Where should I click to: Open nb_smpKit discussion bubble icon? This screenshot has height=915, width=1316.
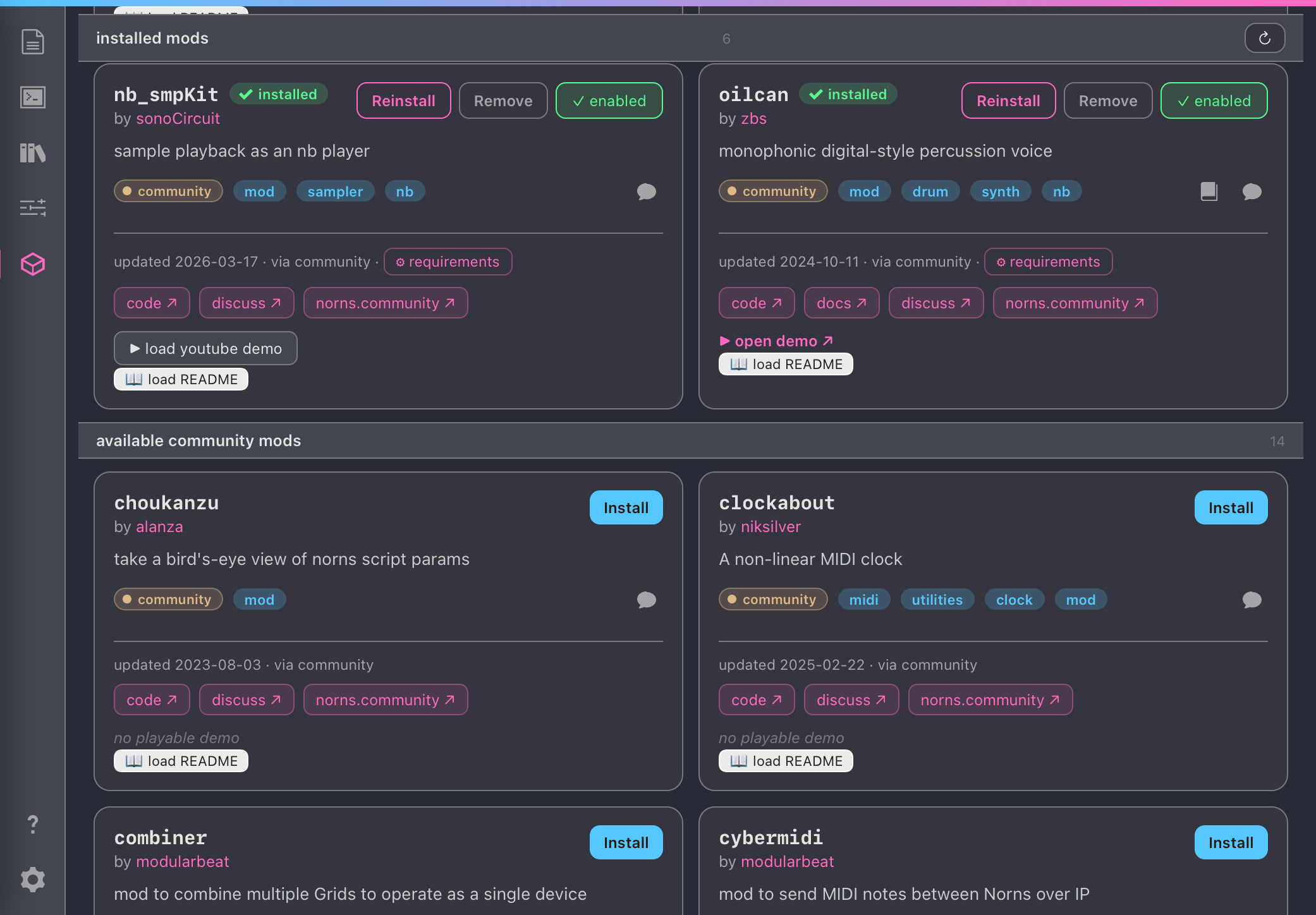(x=647, y=191)
